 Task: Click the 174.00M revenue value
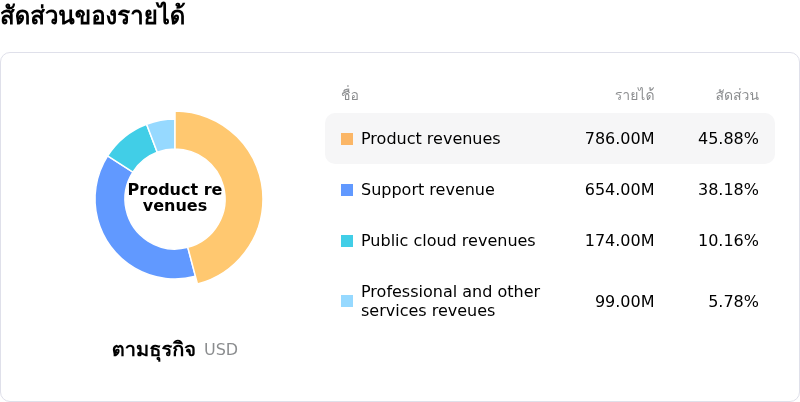(x=619, y=241)
